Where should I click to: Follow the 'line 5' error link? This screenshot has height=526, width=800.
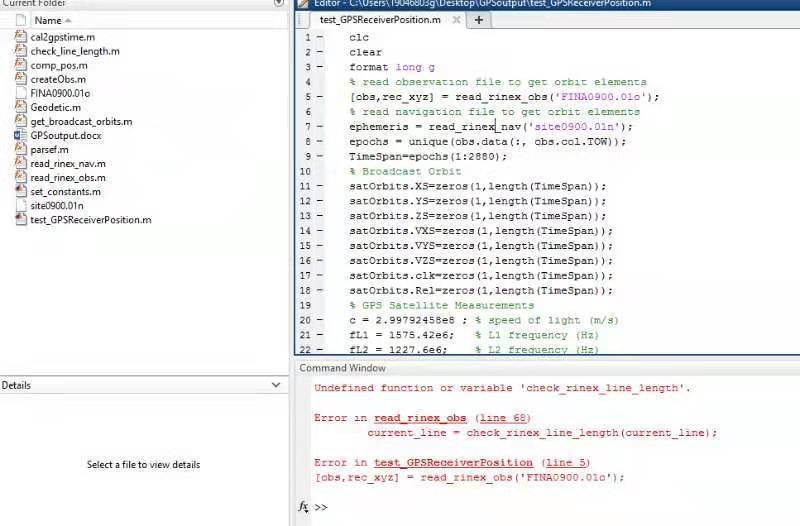(x=565, y=462)
